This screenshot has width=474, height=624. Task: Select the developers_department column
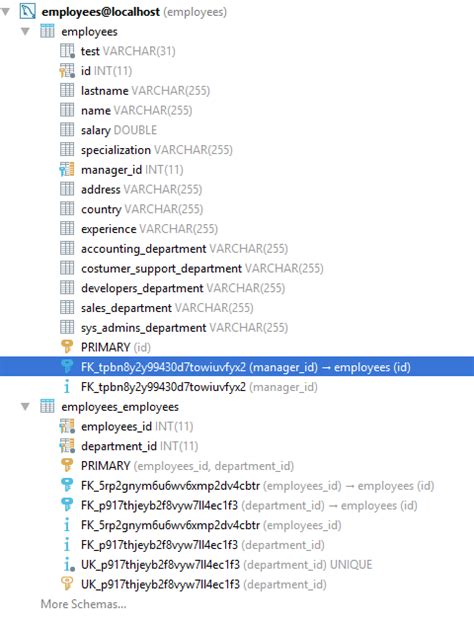tap(183, 288)
